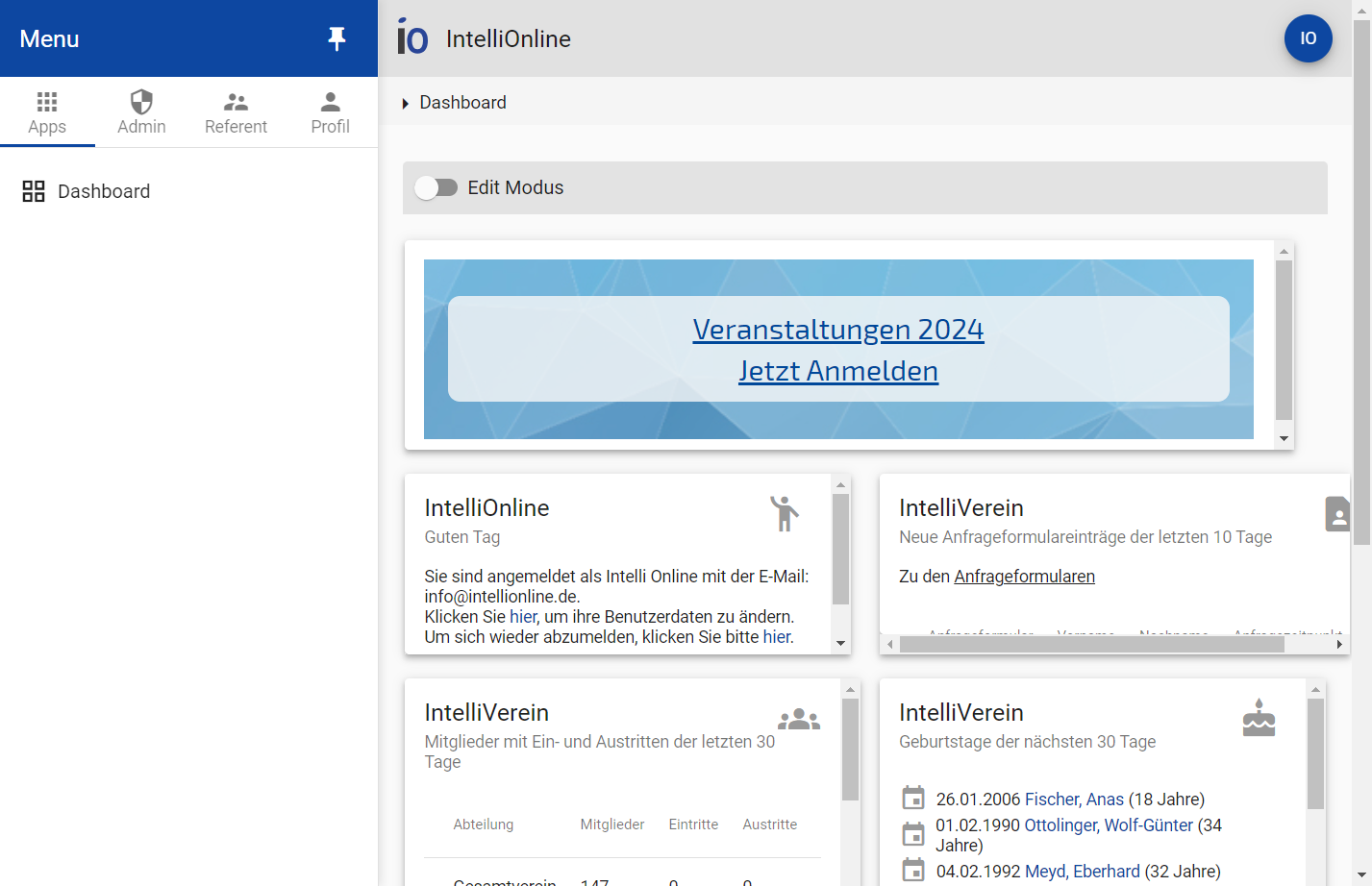Click the main page scrollbar down arrow
1372x886 pixels.
click(x=1361, y=876)
